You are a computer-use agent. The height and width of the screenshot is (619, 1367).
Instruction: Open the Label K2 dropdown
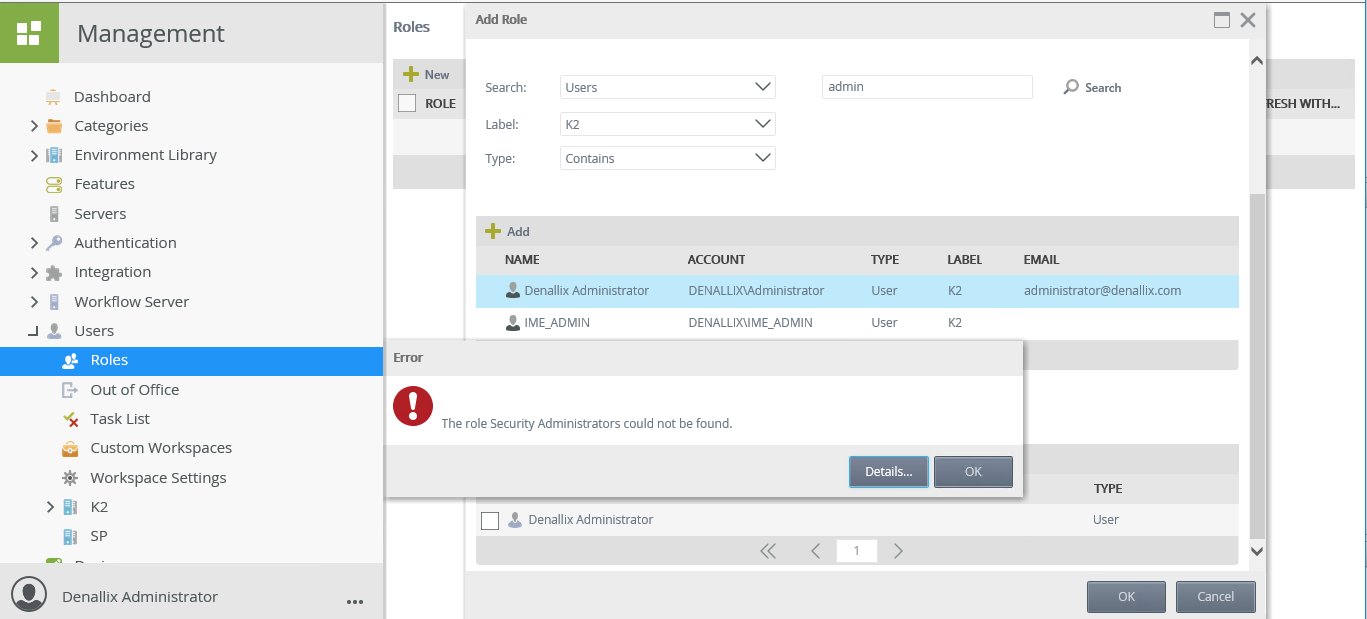click(x=668, y=124)
